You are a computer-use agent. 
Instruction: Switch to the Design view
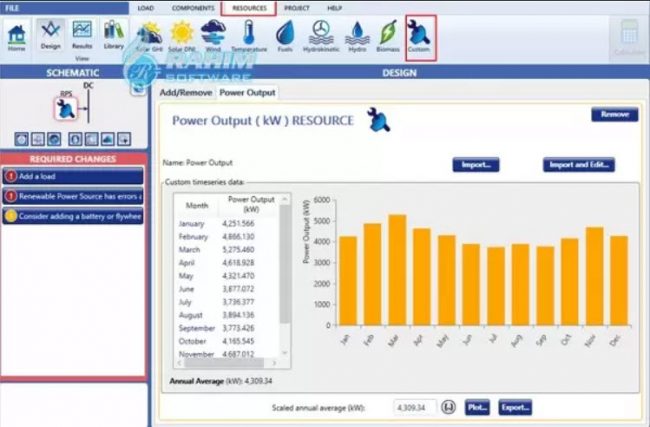(50, 34)
